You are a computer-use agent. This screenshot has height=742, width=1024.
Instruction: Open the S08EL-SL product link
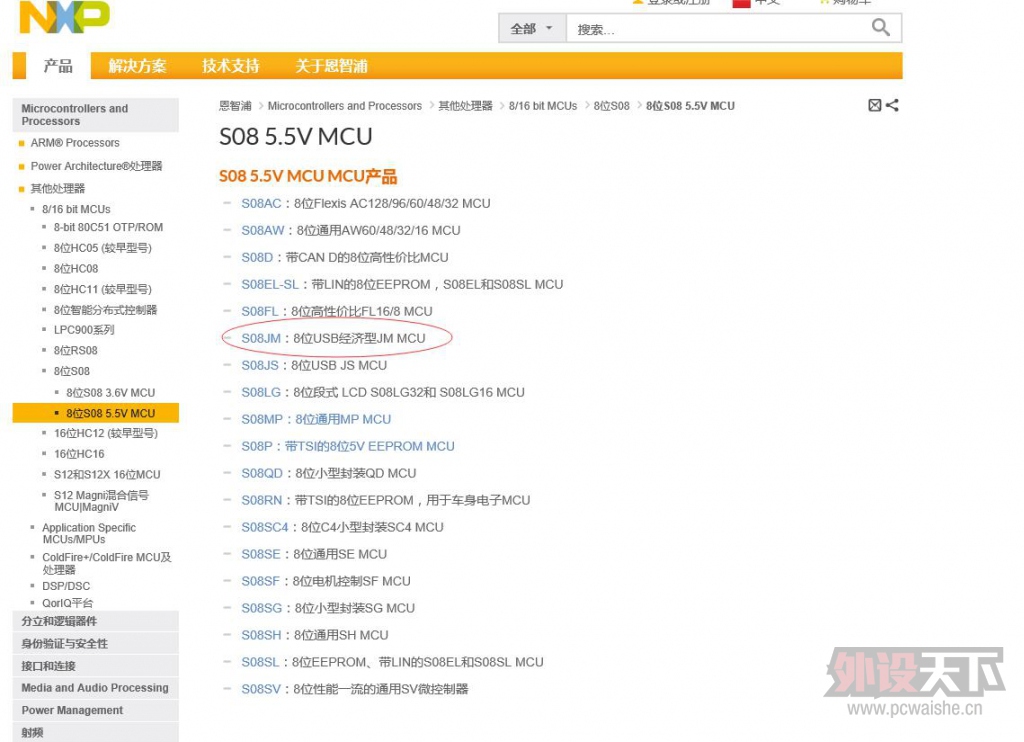coord(270,284)
